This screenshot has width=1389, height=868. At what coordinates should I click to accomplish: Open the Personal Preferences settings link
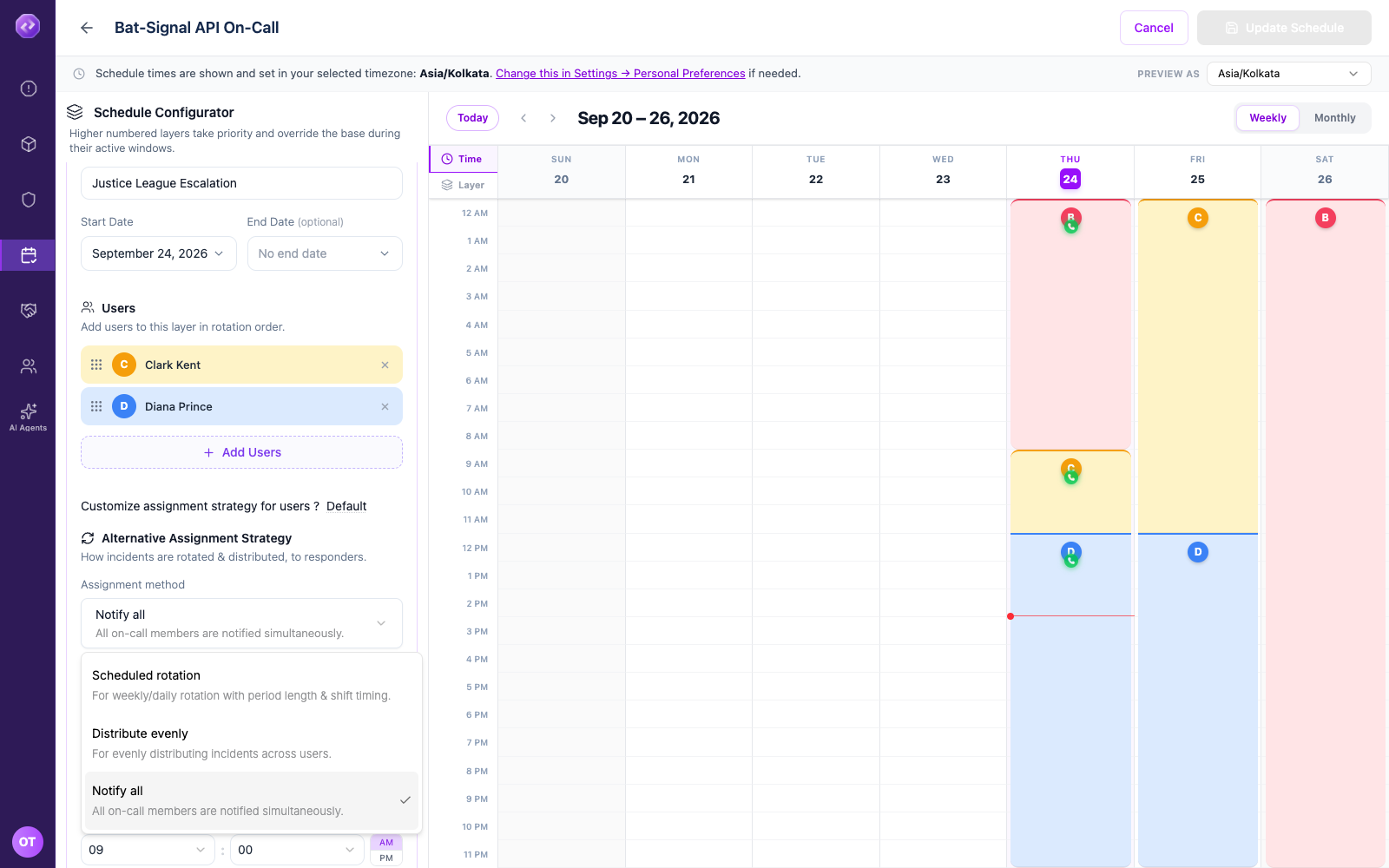click(x=689, y=74)
